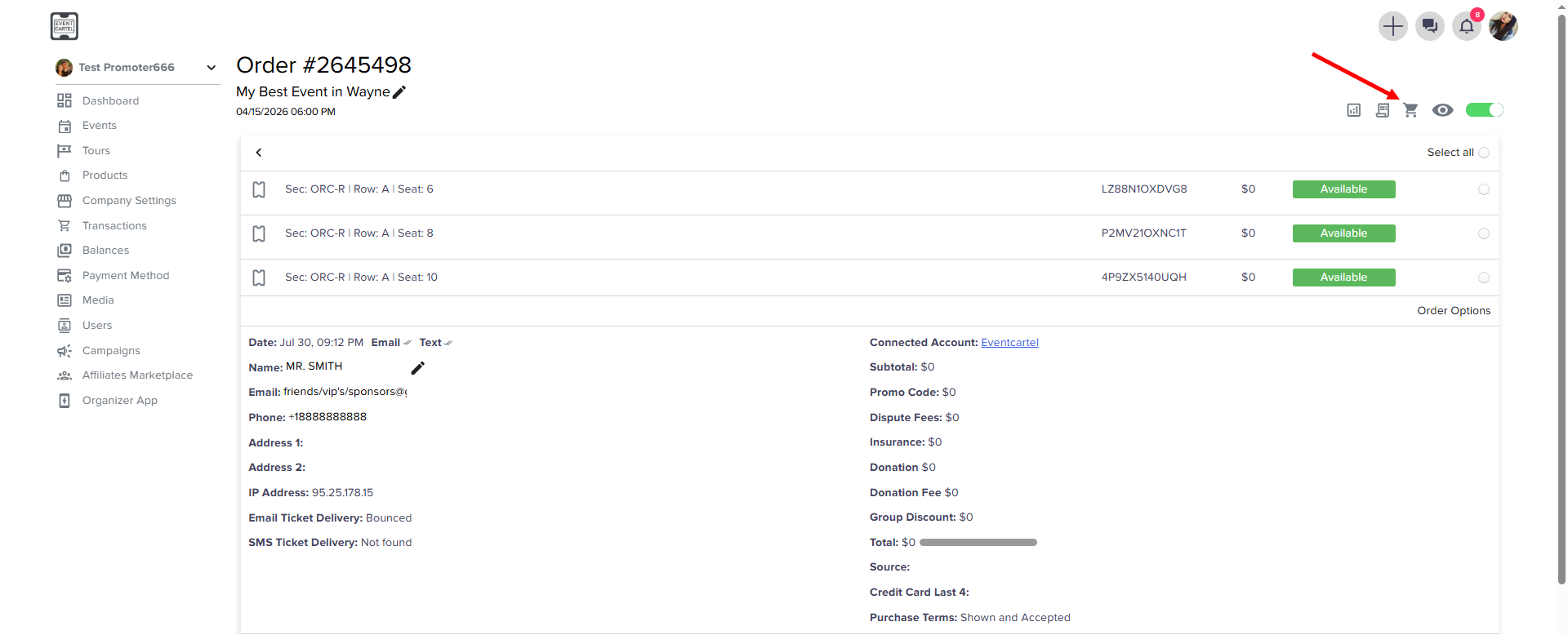Select the ticket for Seat 6
1568x635 pixels.
coord(1484,189)
